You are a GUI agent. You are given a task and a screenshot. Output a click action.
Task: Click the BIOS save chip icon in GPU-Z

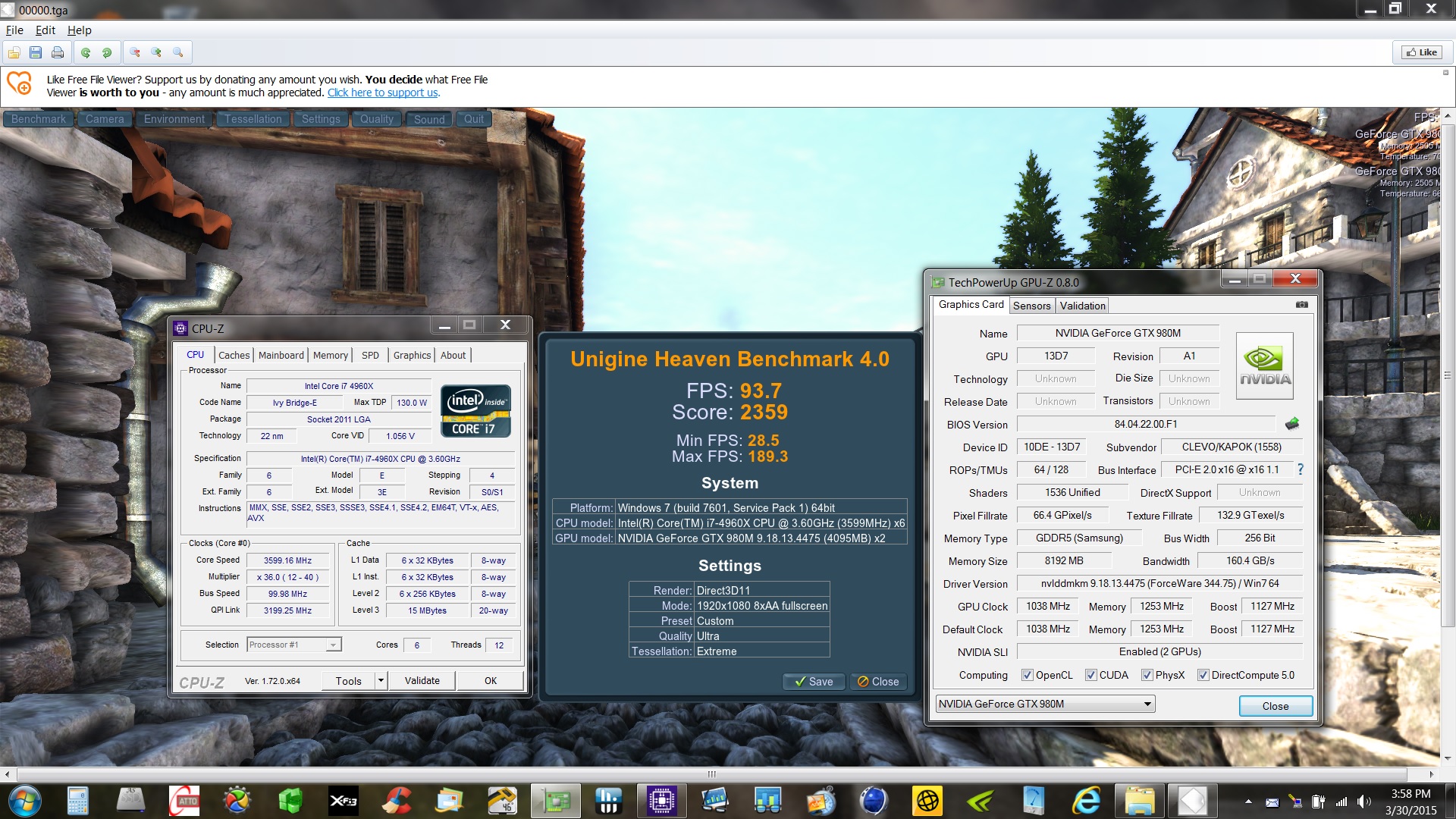(1292, 423)
